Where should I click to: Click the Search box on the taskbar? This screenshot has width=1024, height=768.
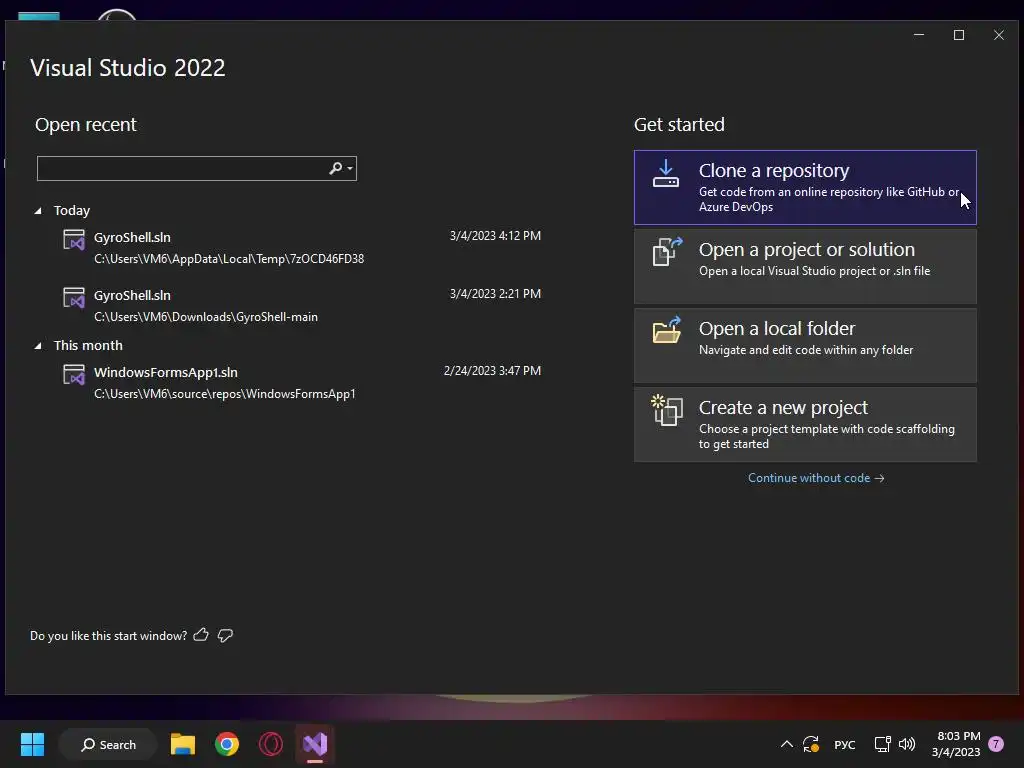pos(108,744)
